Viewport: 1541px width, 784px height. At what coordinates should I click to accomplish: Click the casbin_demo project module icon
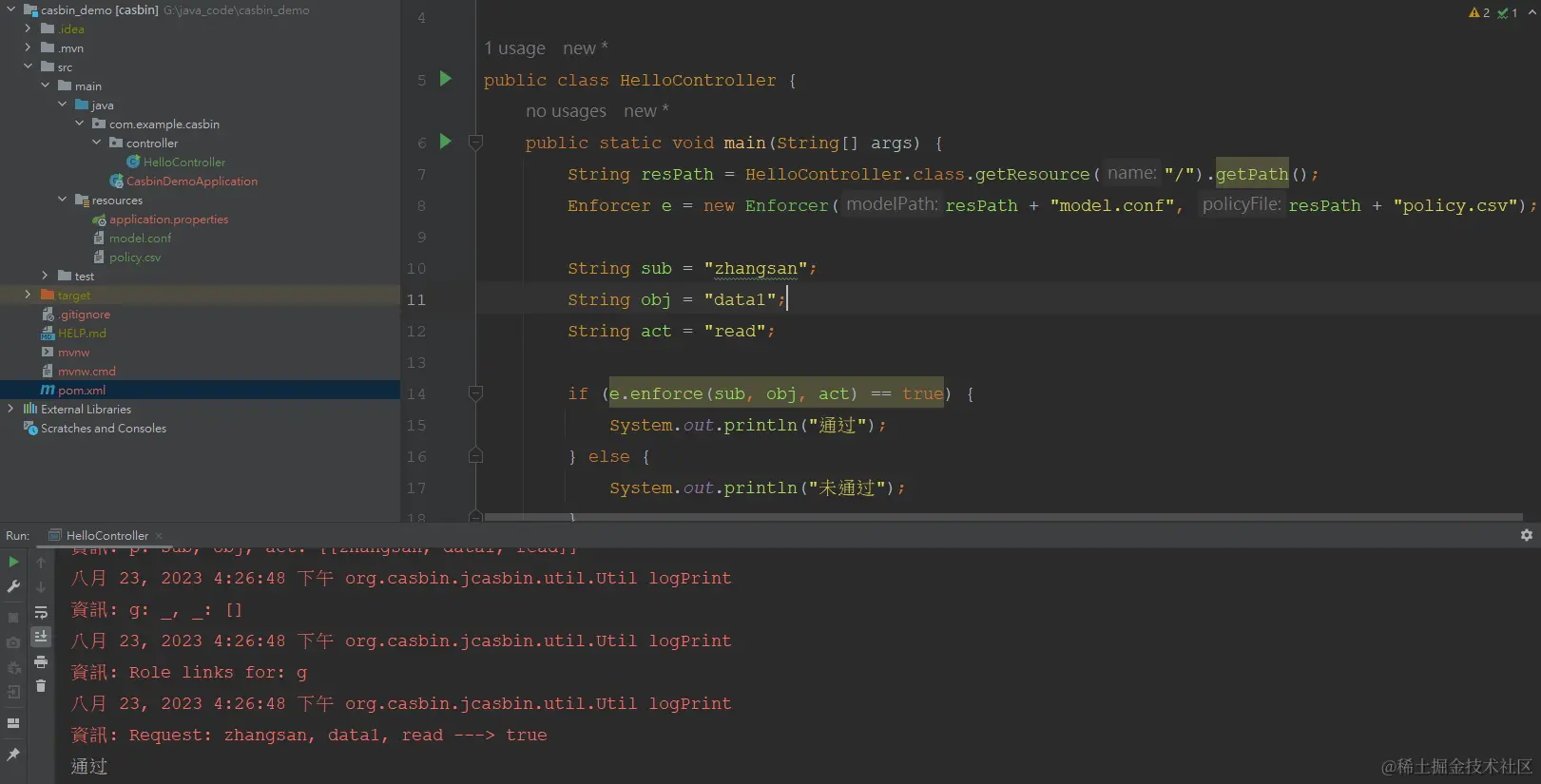point(30,10)
